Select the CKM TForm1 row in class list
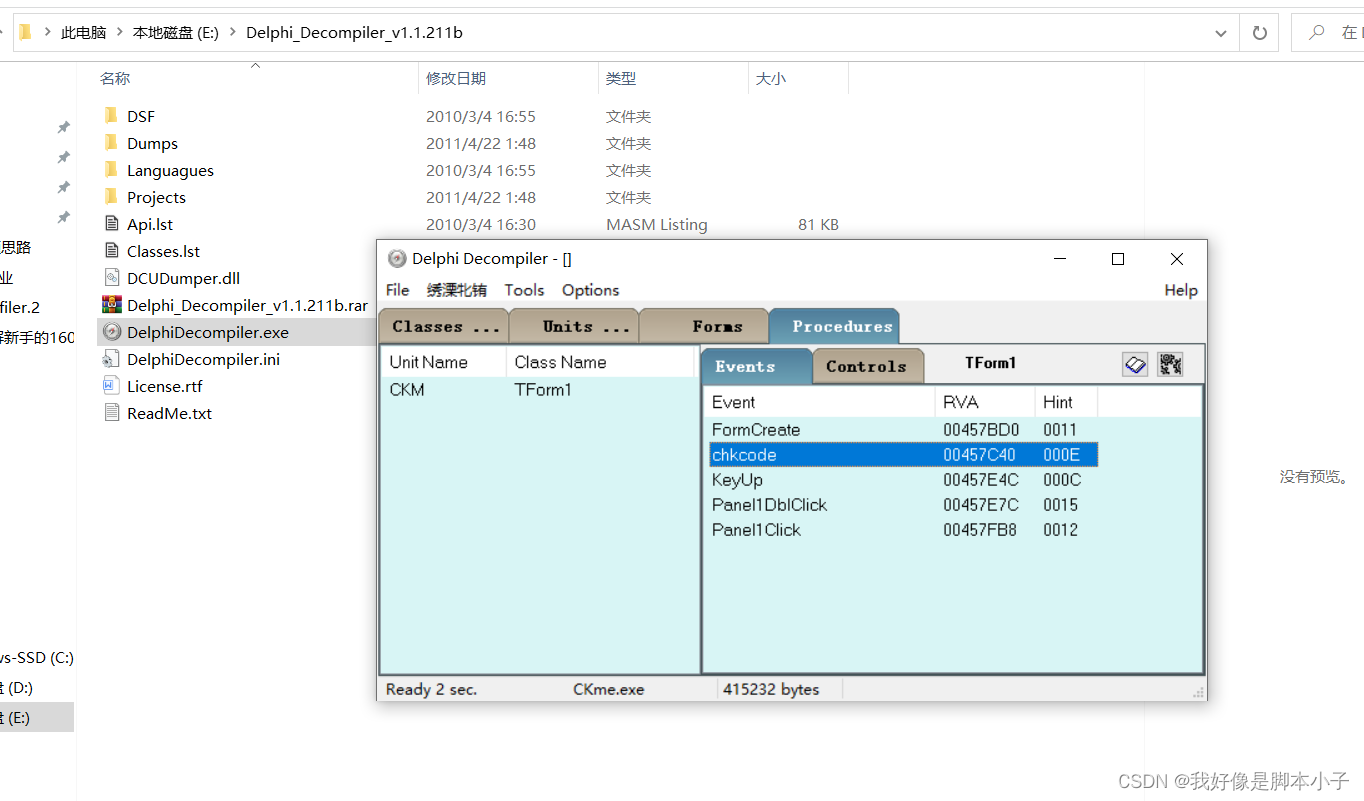The height and width of the screenshot is (801, 1364). coord(539,390)
